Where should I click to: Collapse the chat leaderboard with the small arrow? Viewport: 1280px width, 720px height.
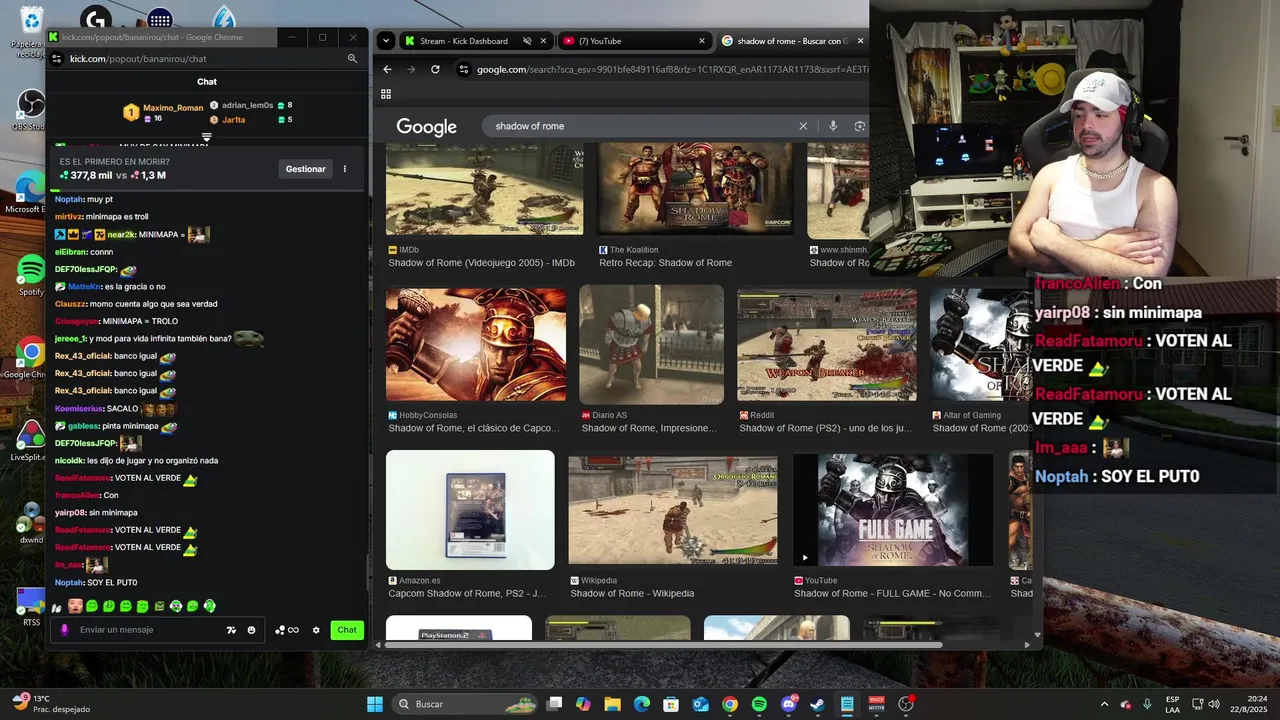tap(207, 137)
